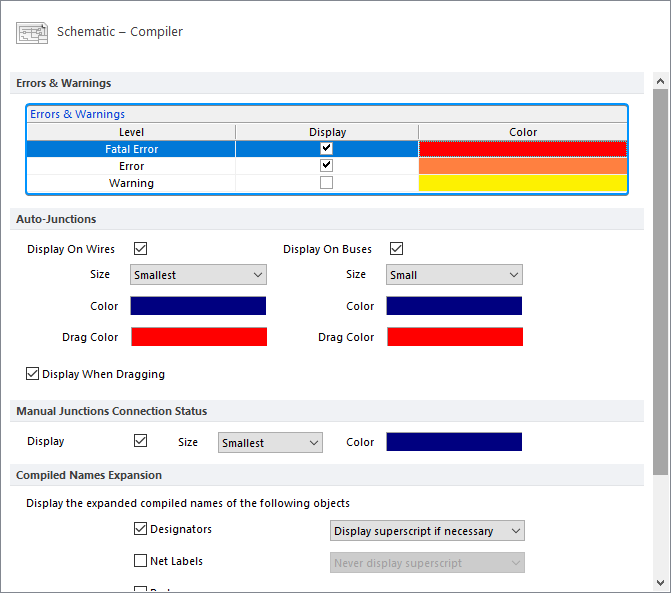This screenshot has height=593, width=671.
Task: Open the buses junction Size dropdown
Action: [x=454, y=275]
